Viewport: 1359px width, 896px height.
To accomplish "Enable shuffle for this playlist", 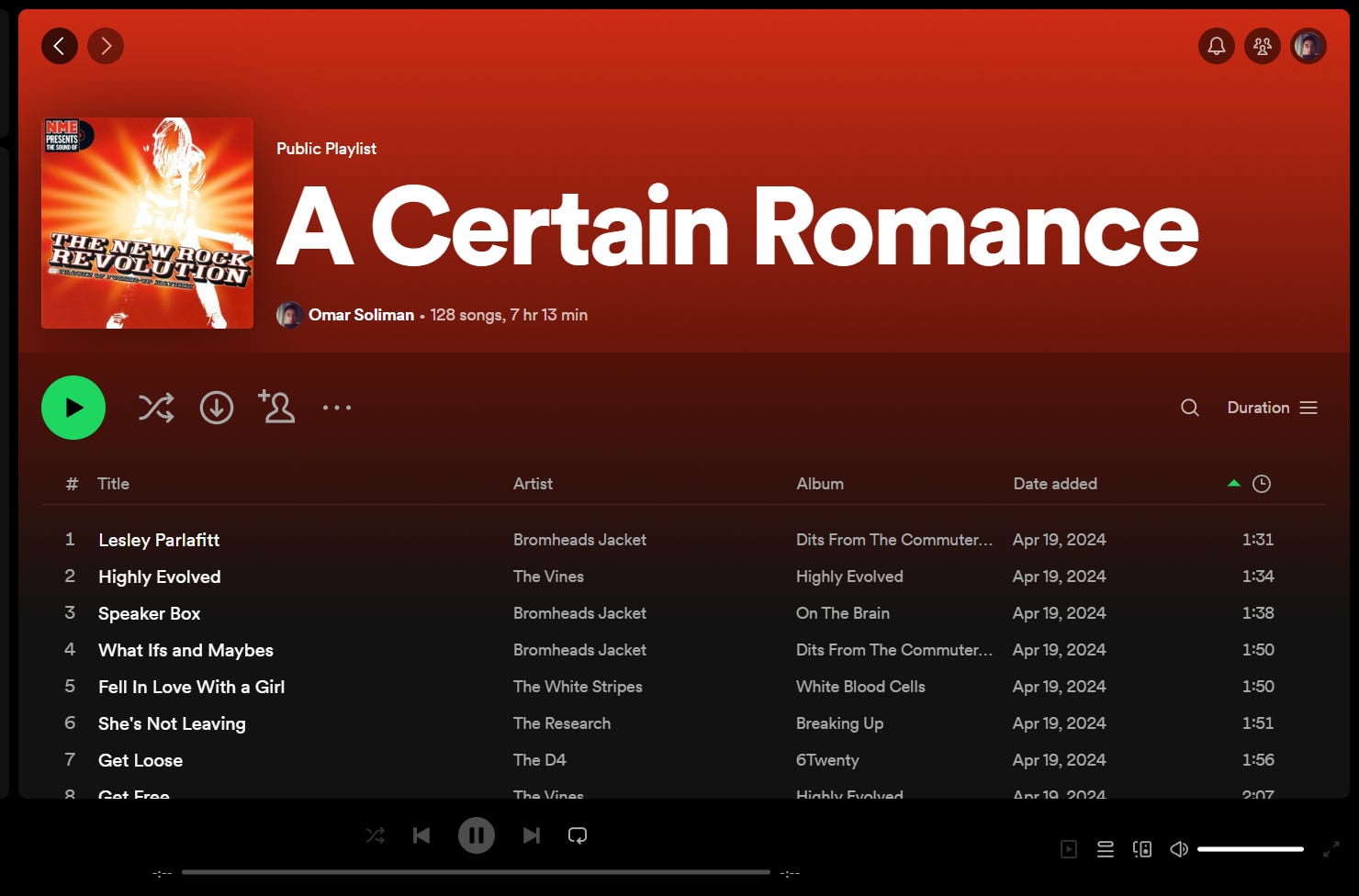I will (x=156, y=408).
